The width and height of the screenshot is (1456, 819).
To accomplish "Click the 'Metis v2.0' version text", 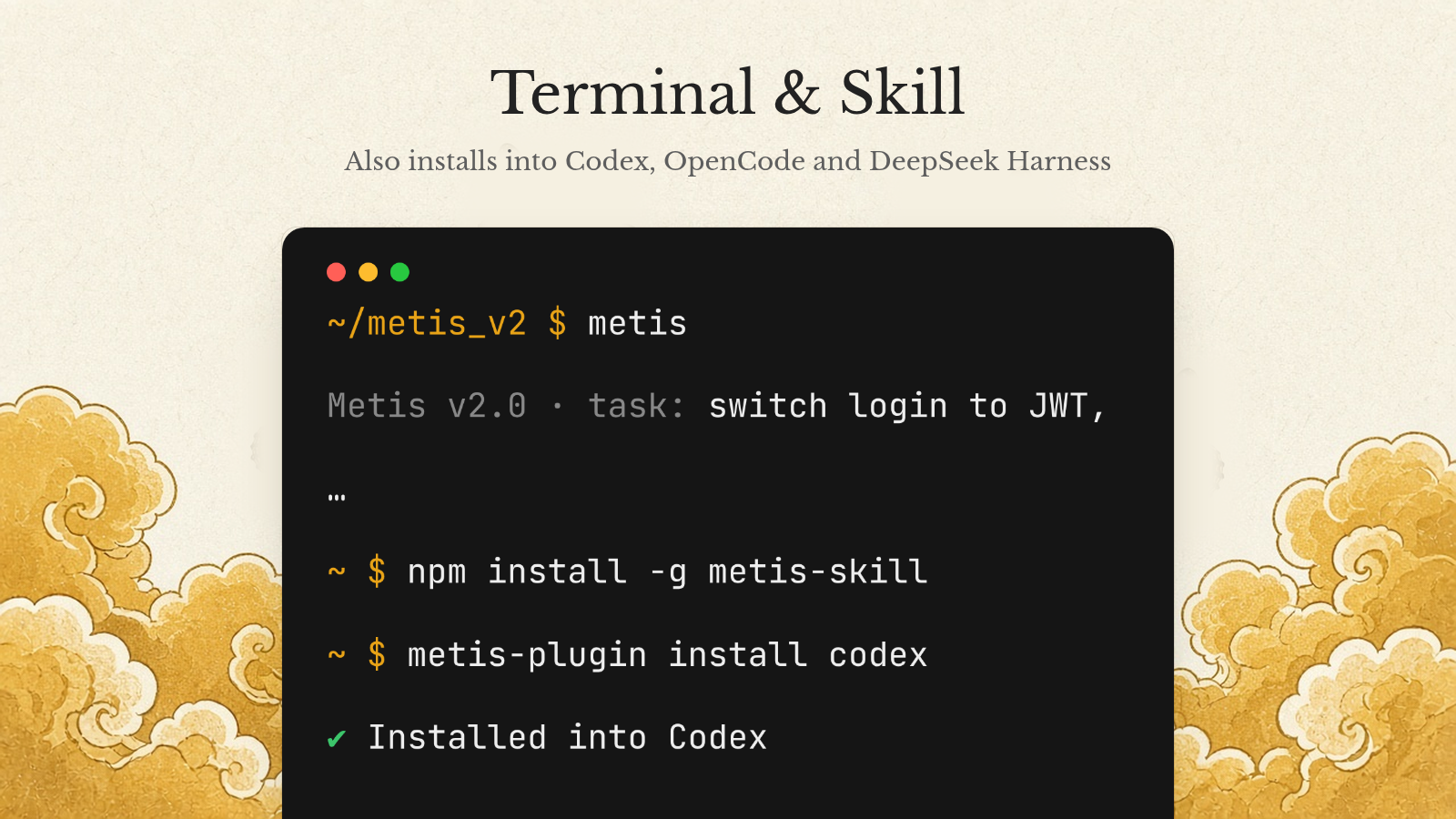I will [427, 406].
